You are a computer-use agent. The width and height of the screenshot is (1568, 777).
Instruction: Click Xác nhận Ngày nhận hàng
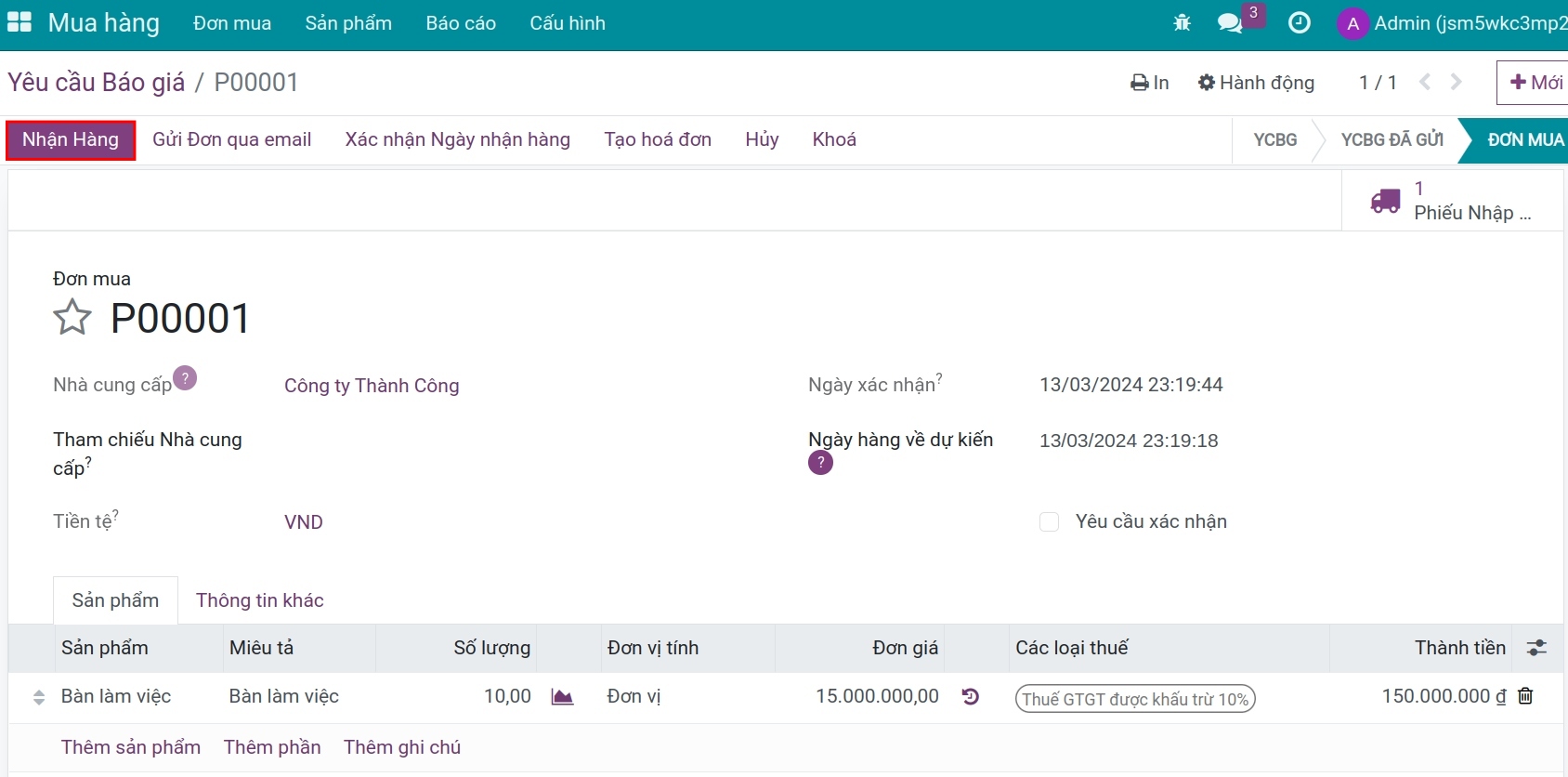[458, 139]
